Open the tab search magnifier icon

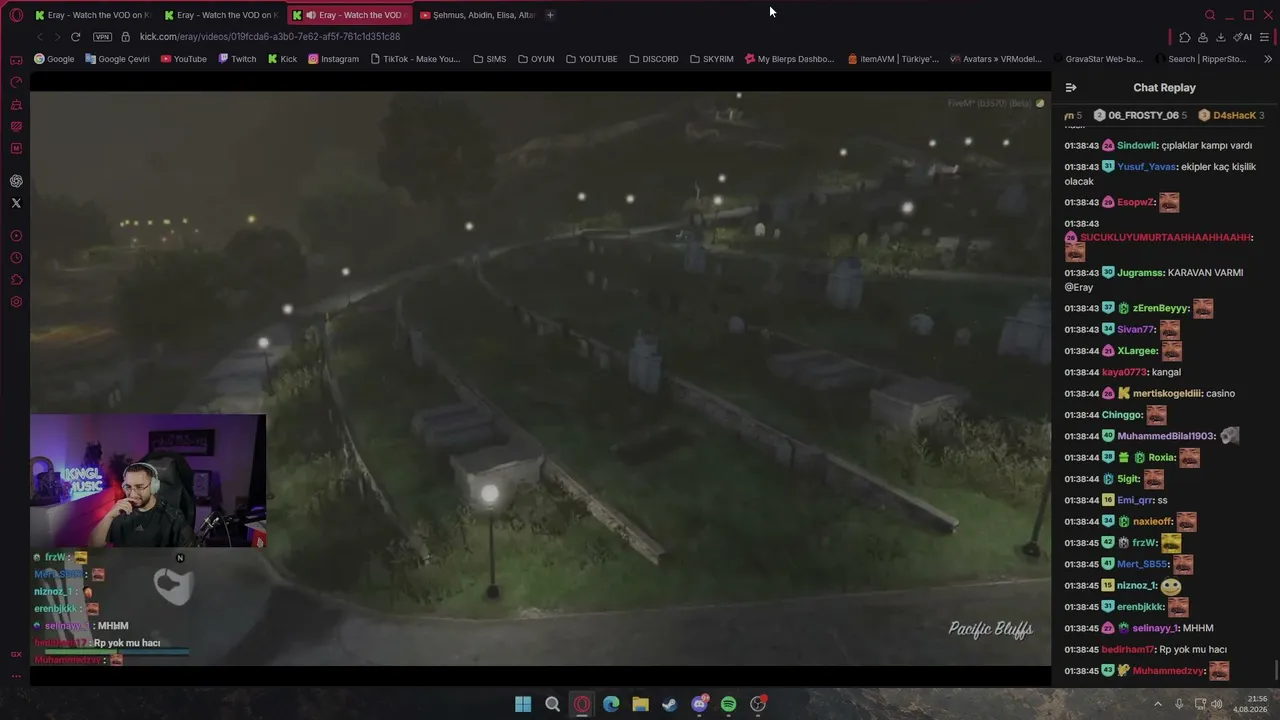click(1210, 15)
